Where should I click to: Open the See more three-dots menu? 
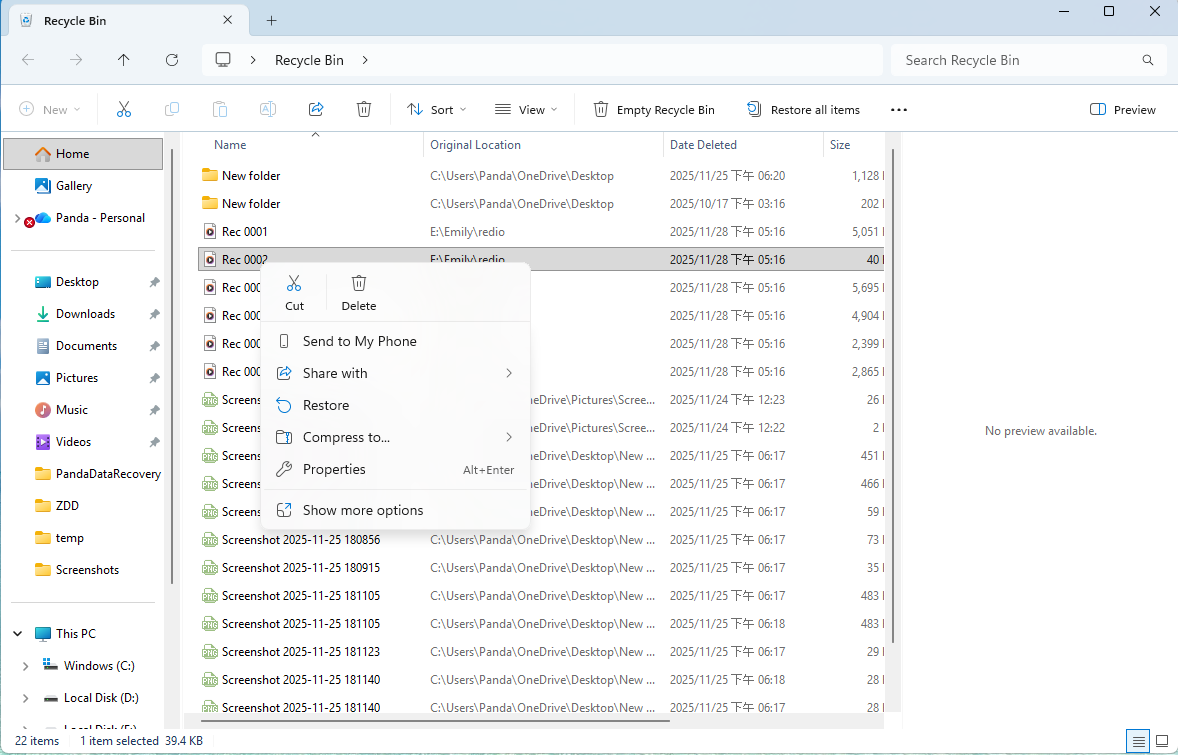(898, 110)
